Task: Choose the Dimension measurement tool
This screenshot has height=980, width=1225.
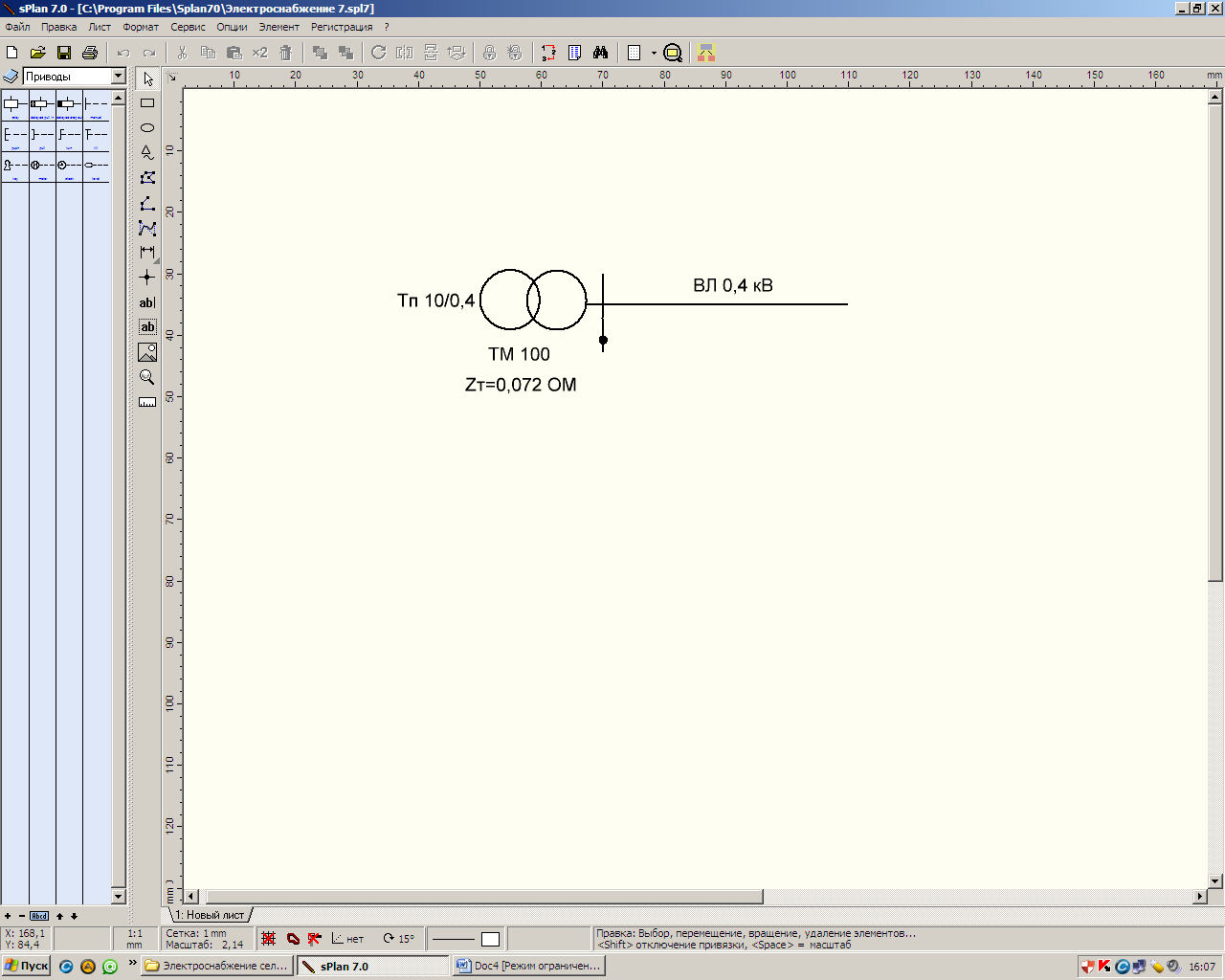Action: [x=147, y=253]
